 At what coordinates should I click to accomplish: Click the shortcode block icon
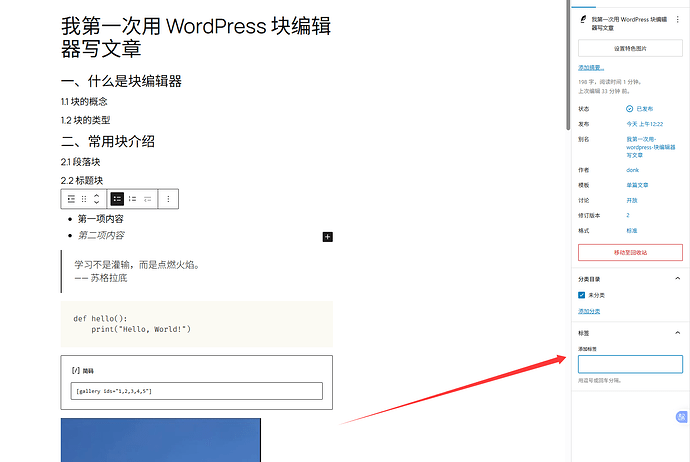pyautogui.click(x=76, y=370)
